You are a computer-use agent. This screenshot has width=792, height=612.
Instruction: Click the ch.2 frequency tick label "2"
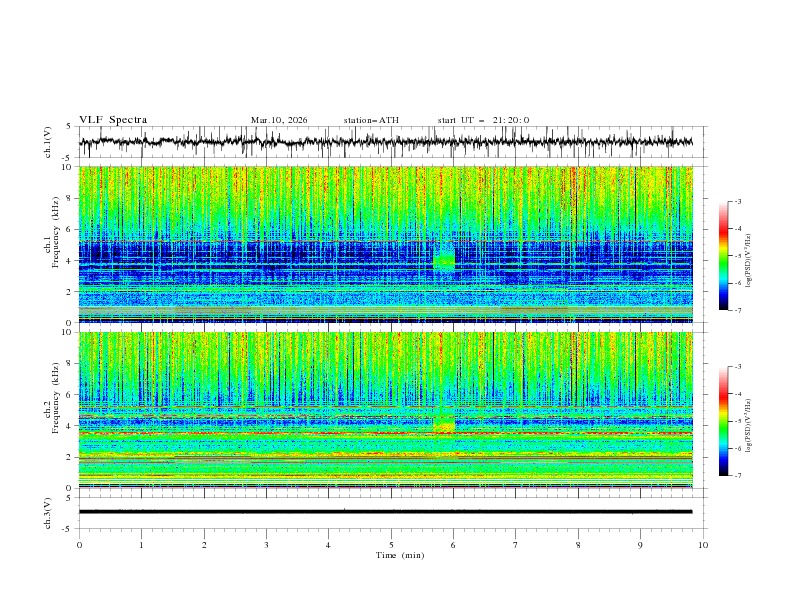click(69, 457)
